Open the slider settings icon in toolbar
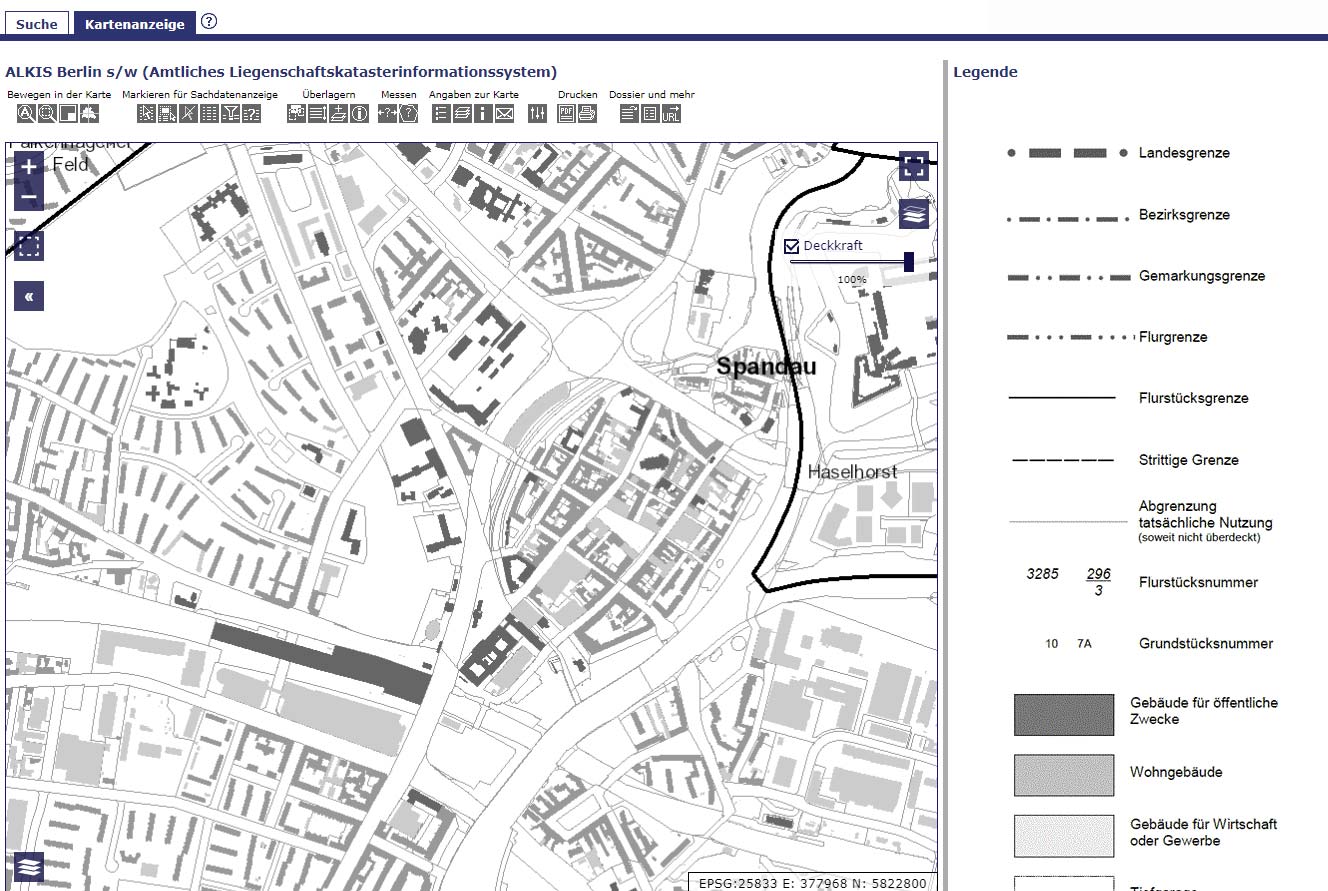This screenshot has height=891, width=1328. tap(537, 113)
